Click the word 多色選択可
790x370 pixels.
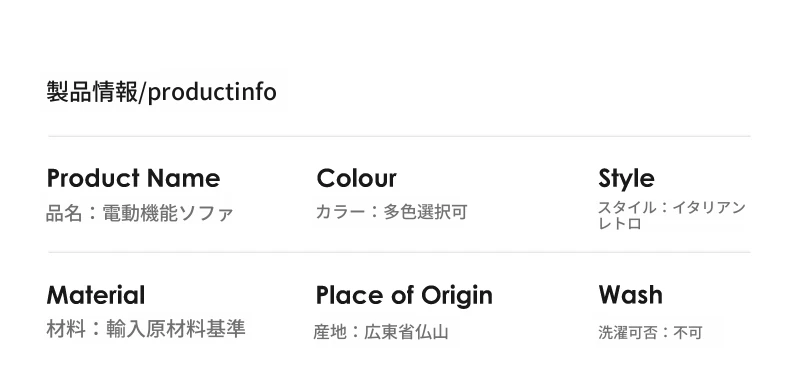pos(425,212)
